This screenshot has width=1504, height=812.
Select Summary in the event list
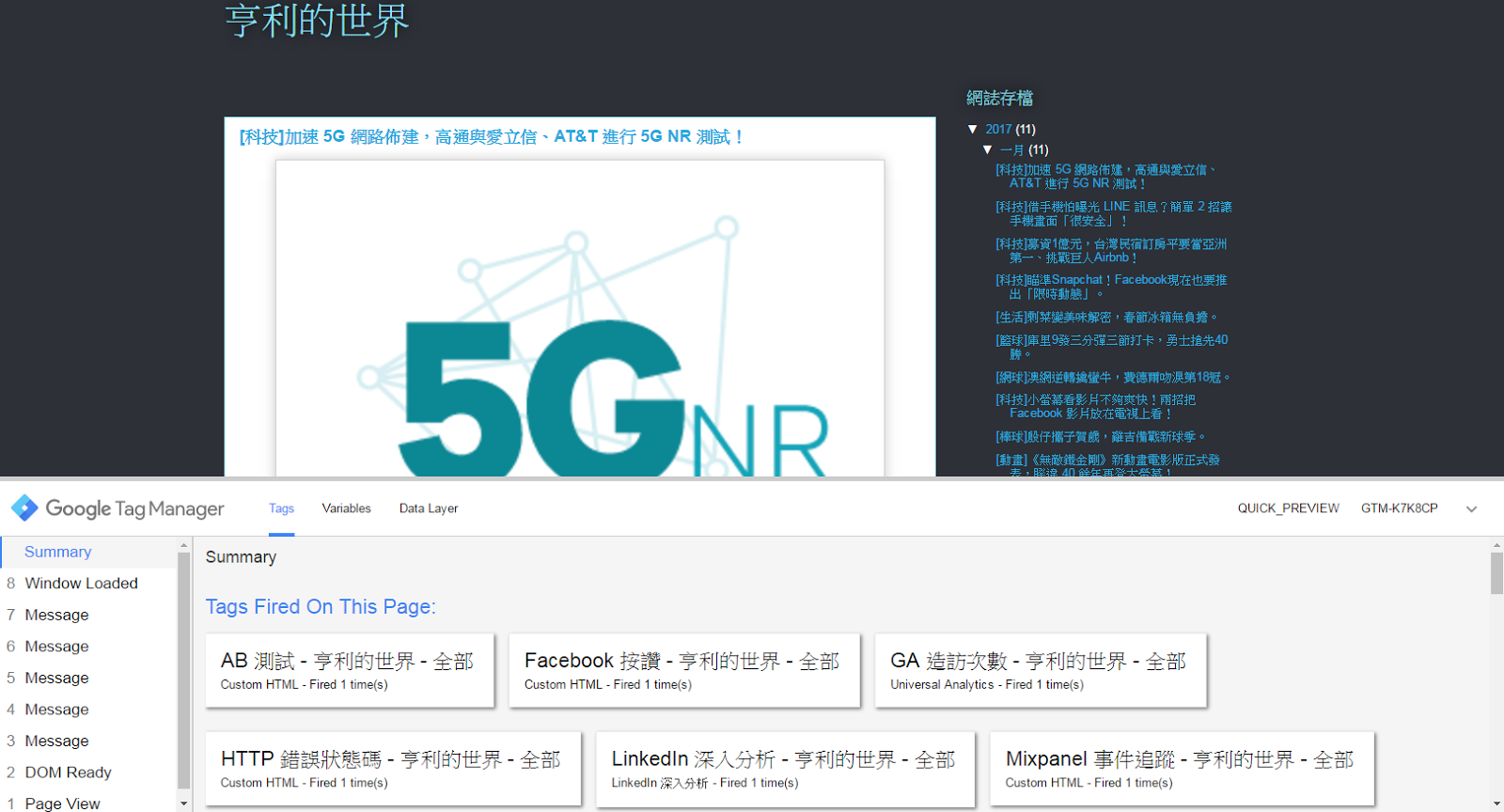88,552
